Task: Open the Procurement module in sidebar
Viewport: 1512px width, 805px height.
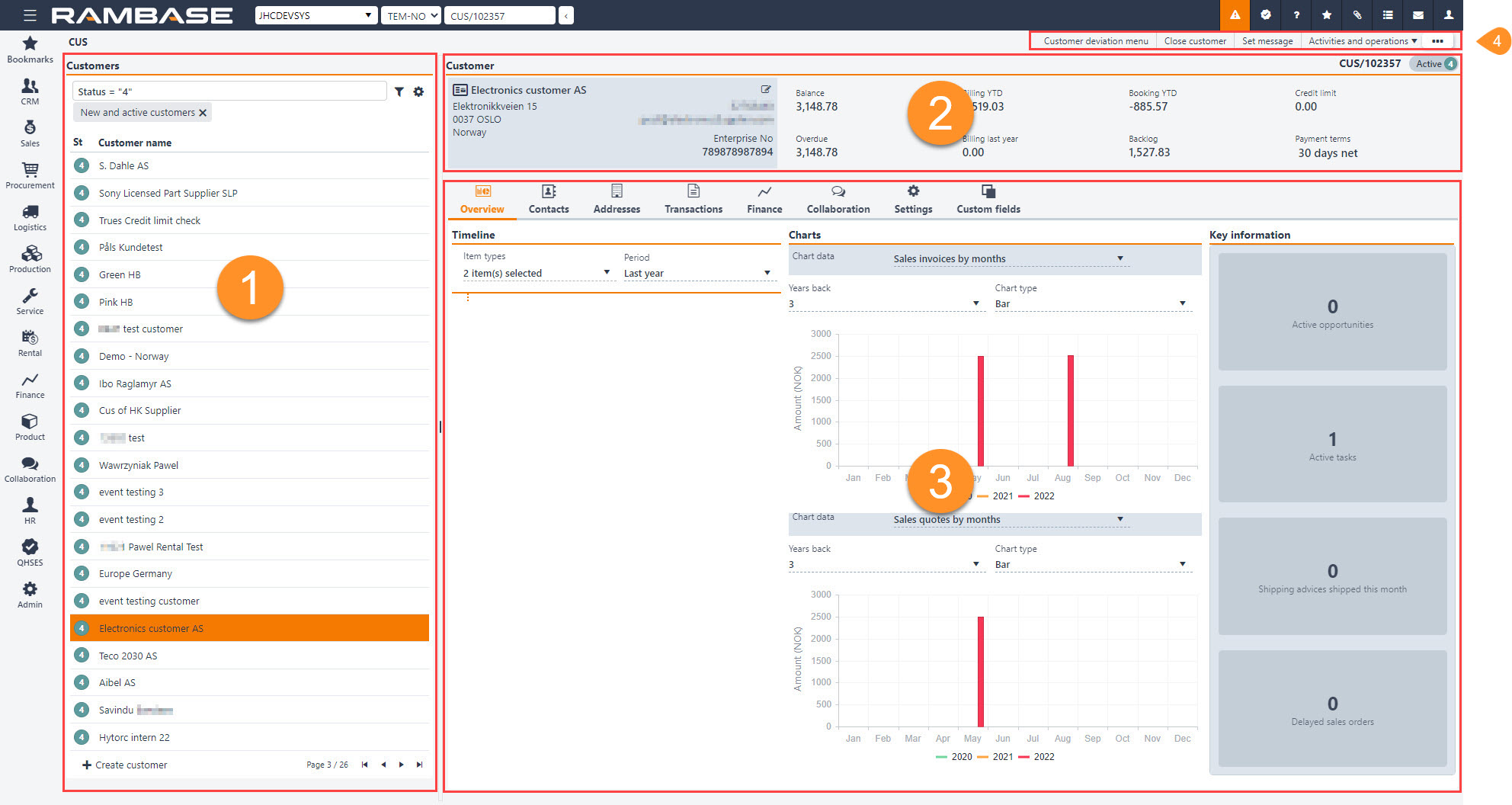Action: (30, 175)
